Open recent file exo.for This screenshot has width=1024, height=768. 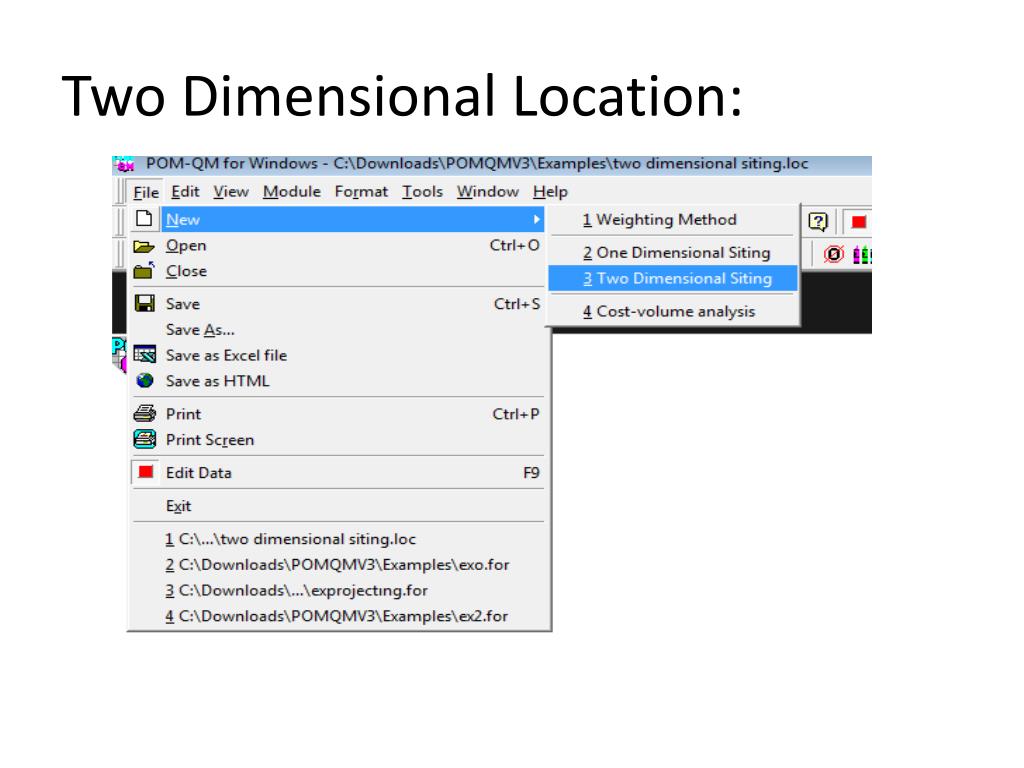coord(338,564)
